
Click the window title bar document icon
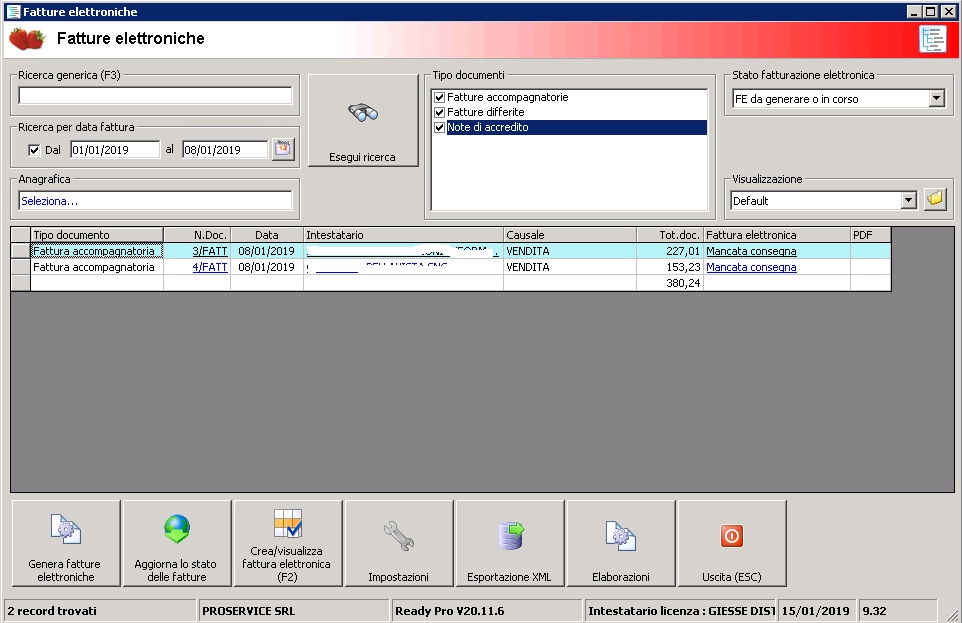[x=13, y=12]
